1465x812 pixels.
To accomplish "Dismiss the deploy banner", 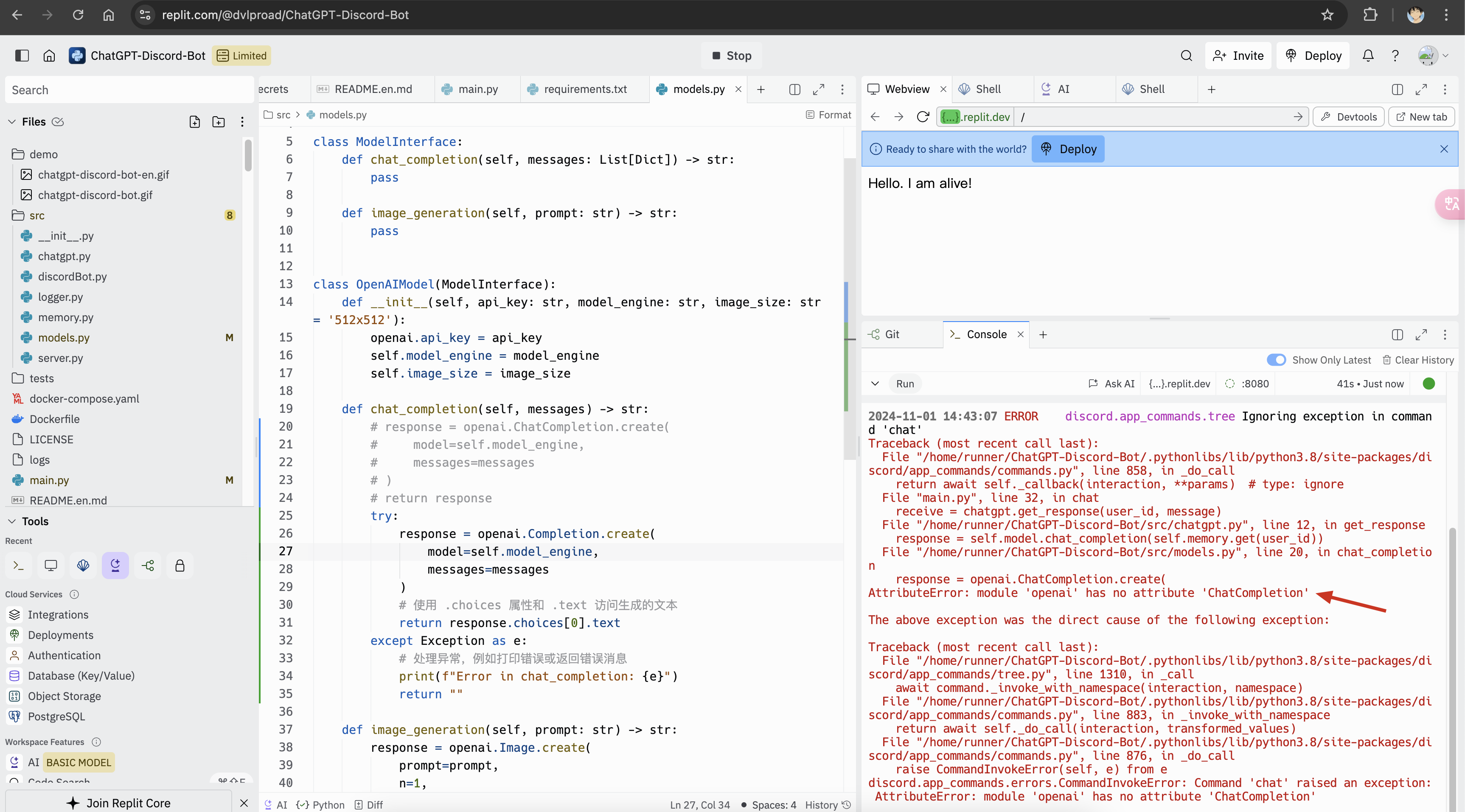I will pos(1443,149).
